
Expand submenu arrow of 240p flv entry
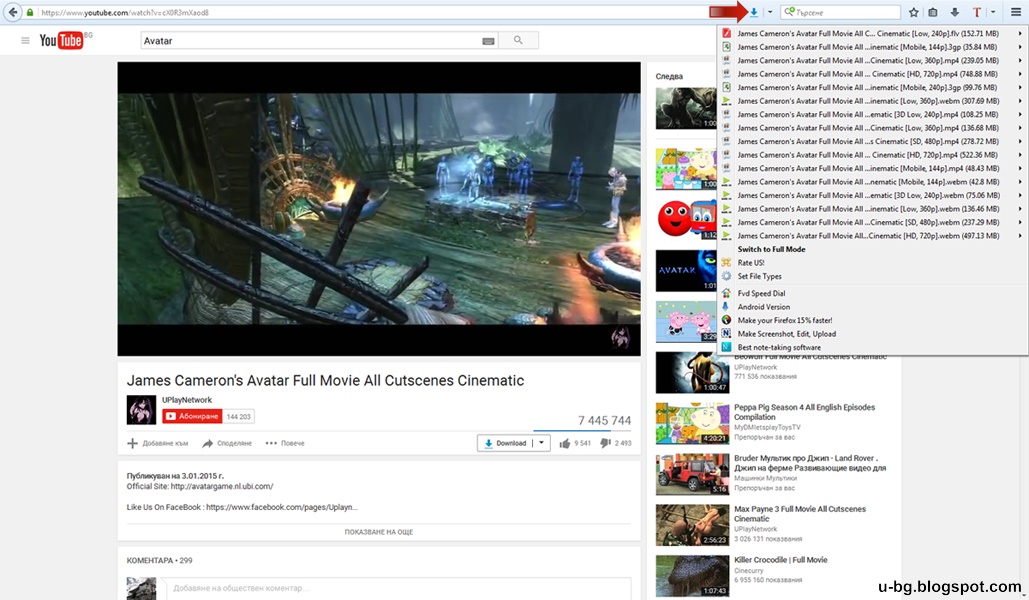[x=1020, y=33]
